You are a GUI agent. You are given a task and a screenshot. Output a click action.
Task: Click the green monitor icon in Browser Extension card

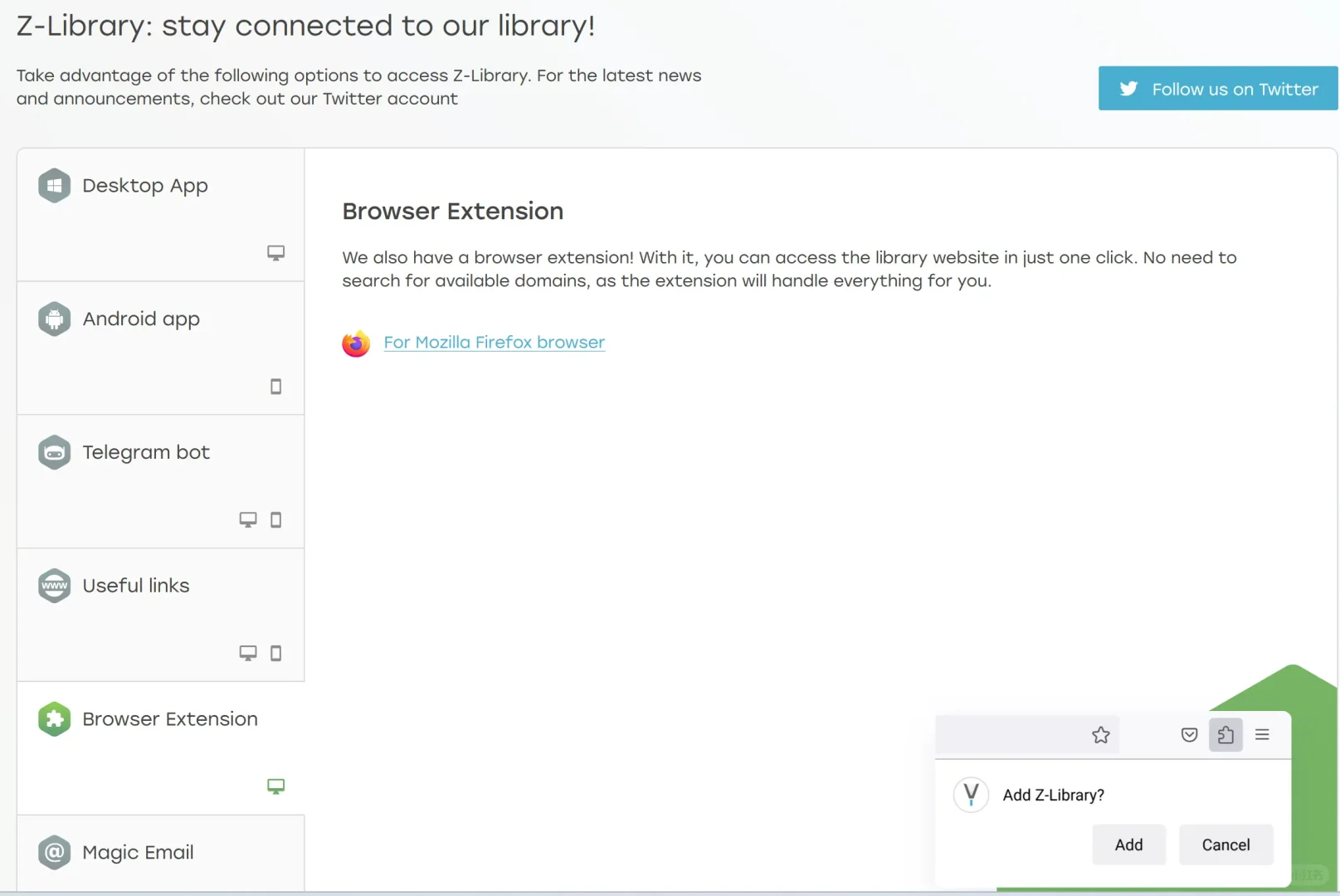click(x=275, y=786)
